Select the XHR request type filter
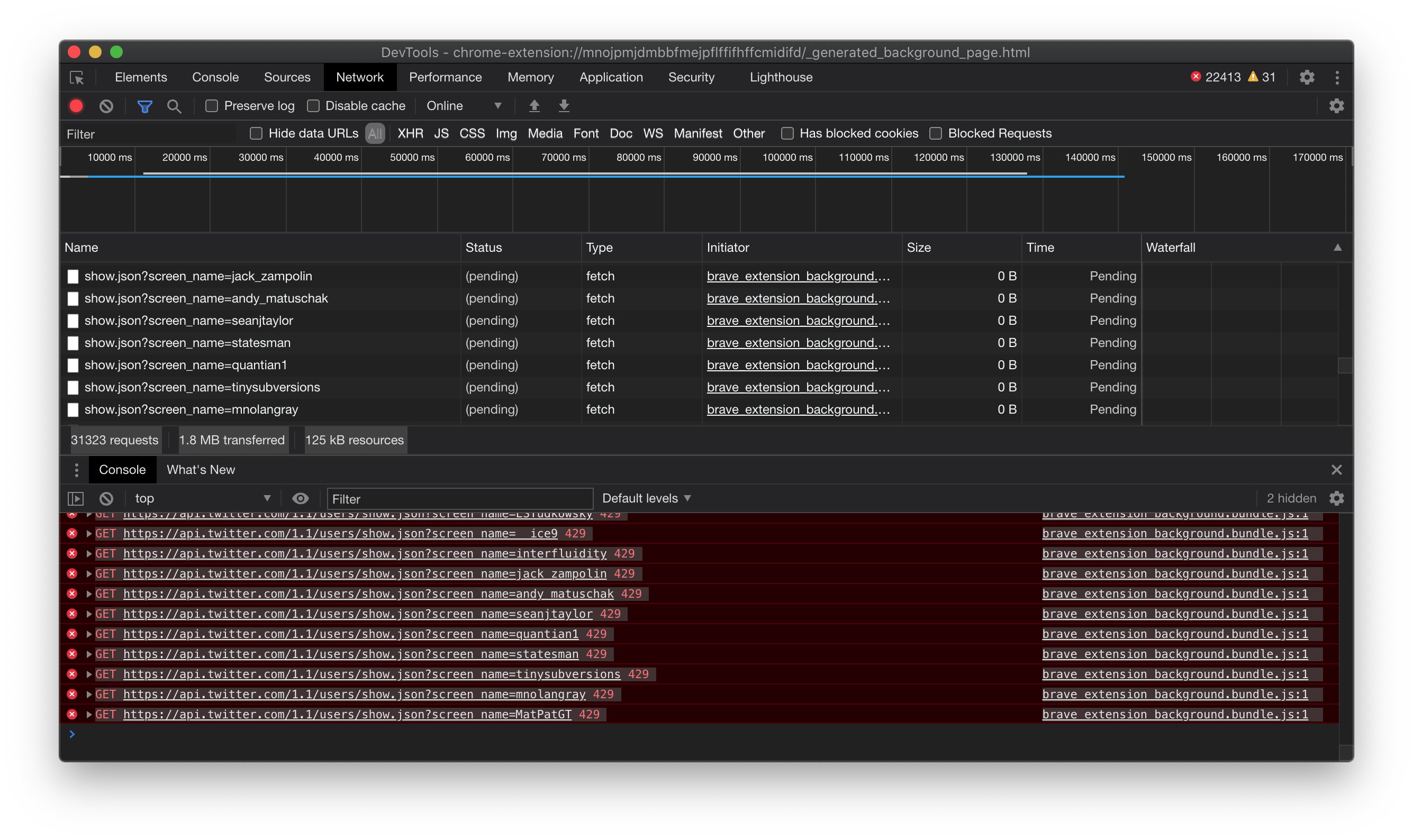Viewport: 1413px width, 840px height. (411, 134)
